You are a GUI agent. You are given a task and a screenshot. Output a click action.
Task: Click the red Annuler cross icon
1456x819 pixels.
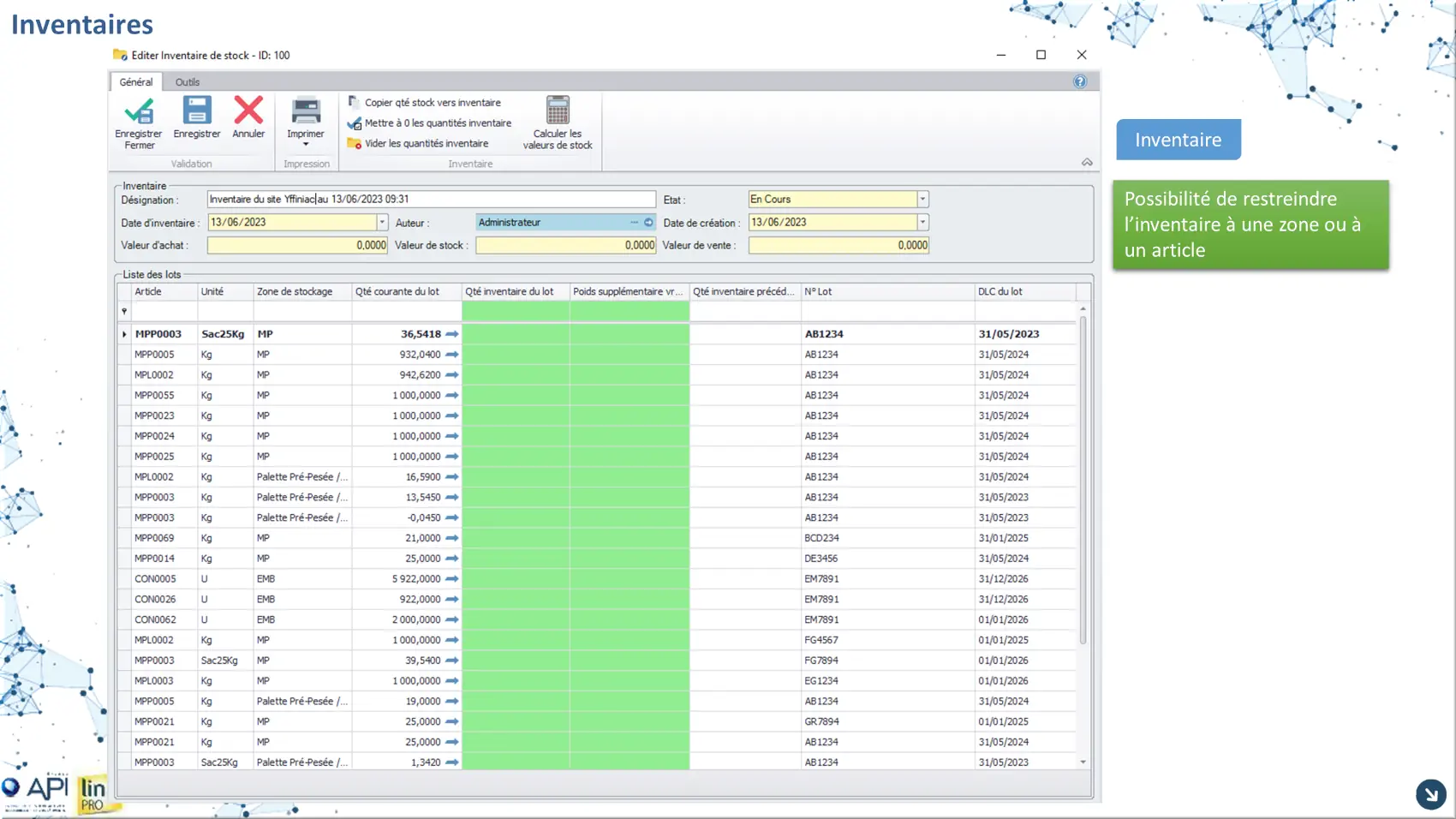point(248,111)
